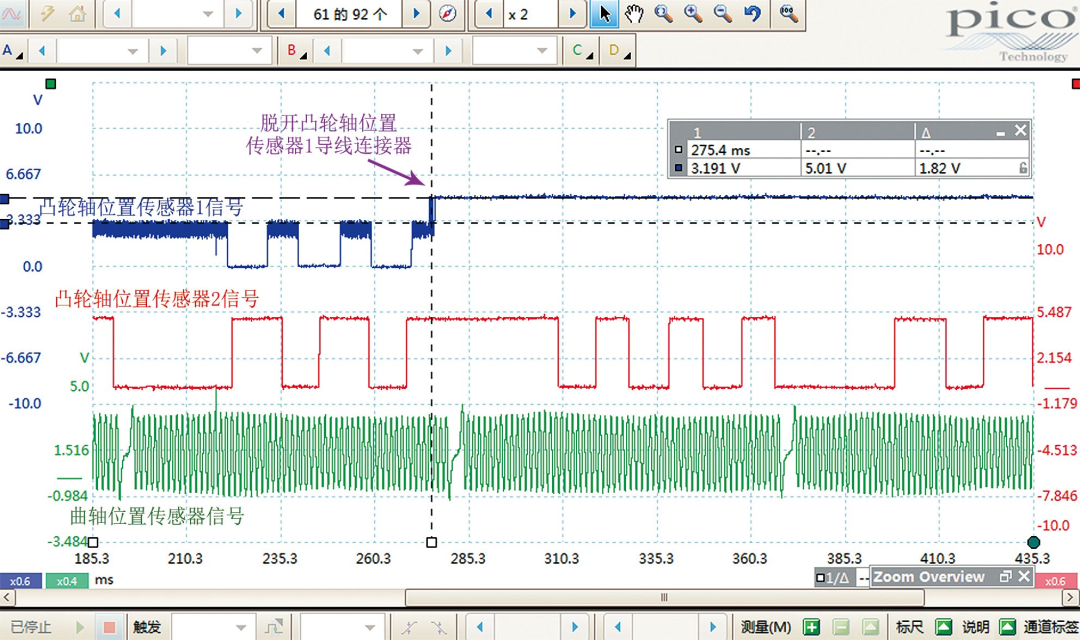Click the signal generator icon at top-left
The width and height of the screenshot is (1080, 640).
[11, 13]
